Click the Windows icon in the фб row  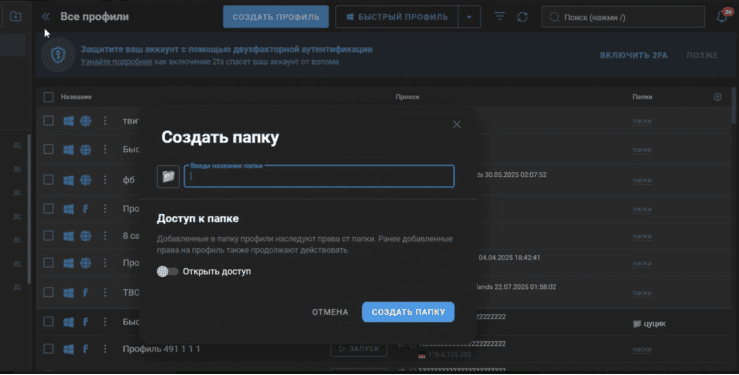click(x=68, y=180)
